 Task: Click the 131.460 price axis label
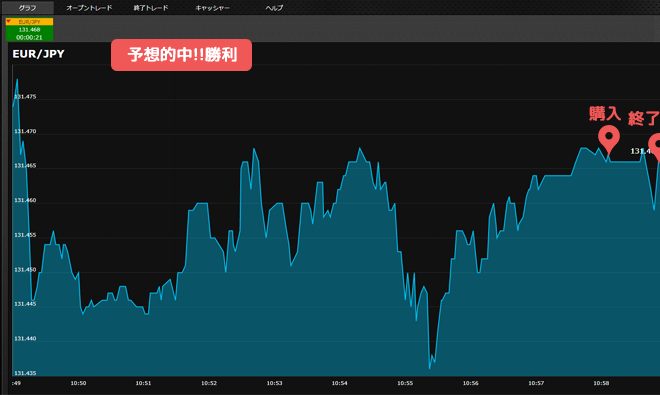click(25, 200)
